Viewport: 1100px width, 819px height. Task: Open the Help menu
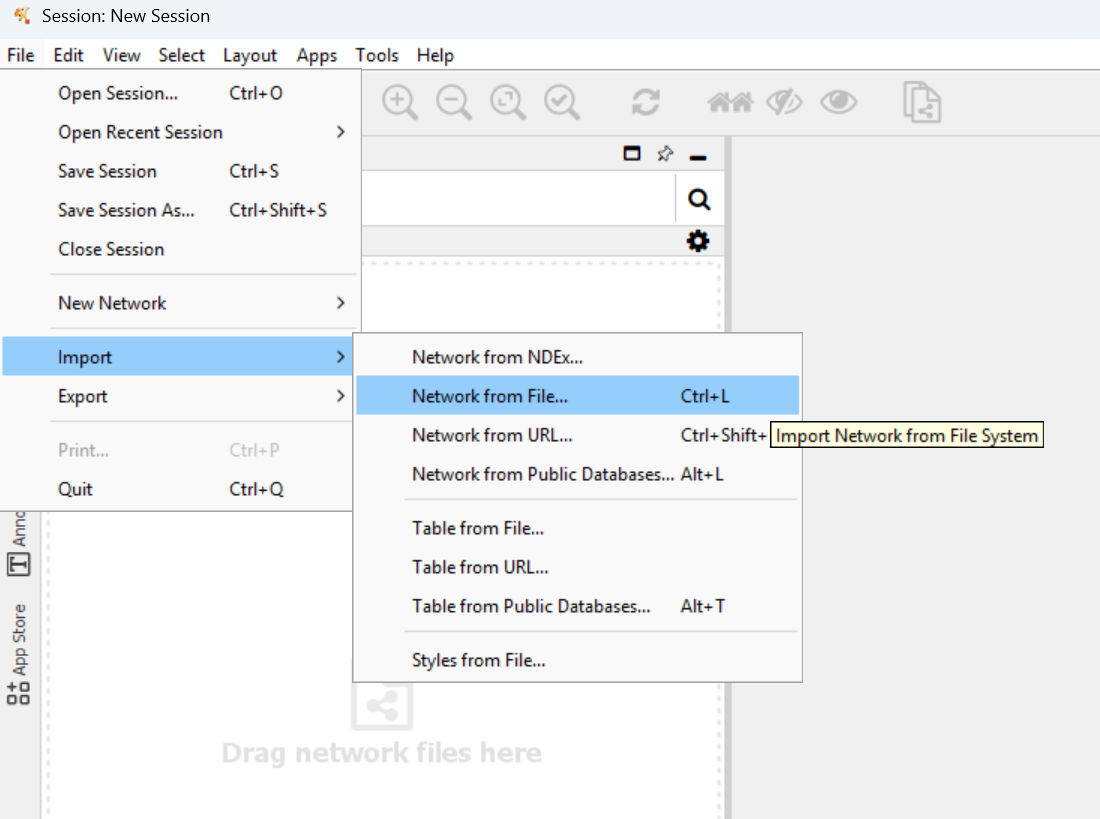tap(435, 55)
